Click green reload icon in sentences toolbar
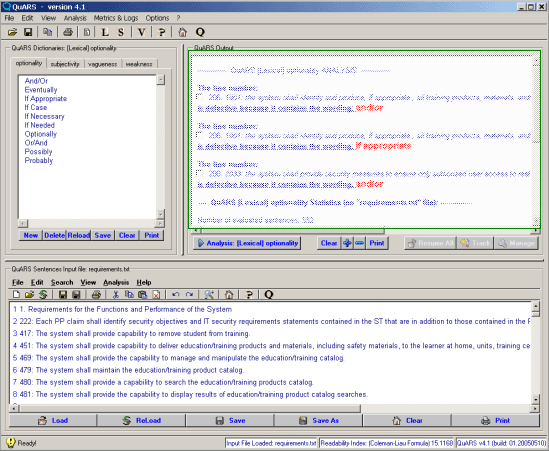This screenshot has width=549, height=451. click(x=43, y=295)
